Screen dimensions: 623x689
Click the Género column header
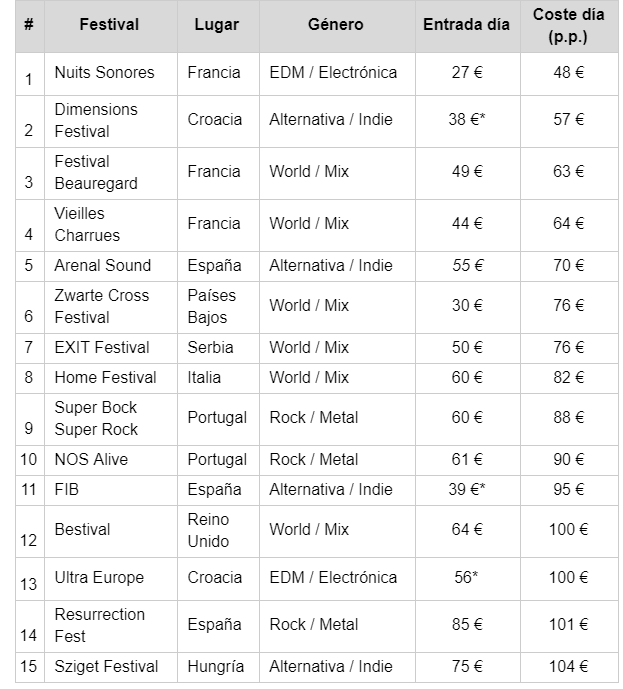[x=336, y=25]
